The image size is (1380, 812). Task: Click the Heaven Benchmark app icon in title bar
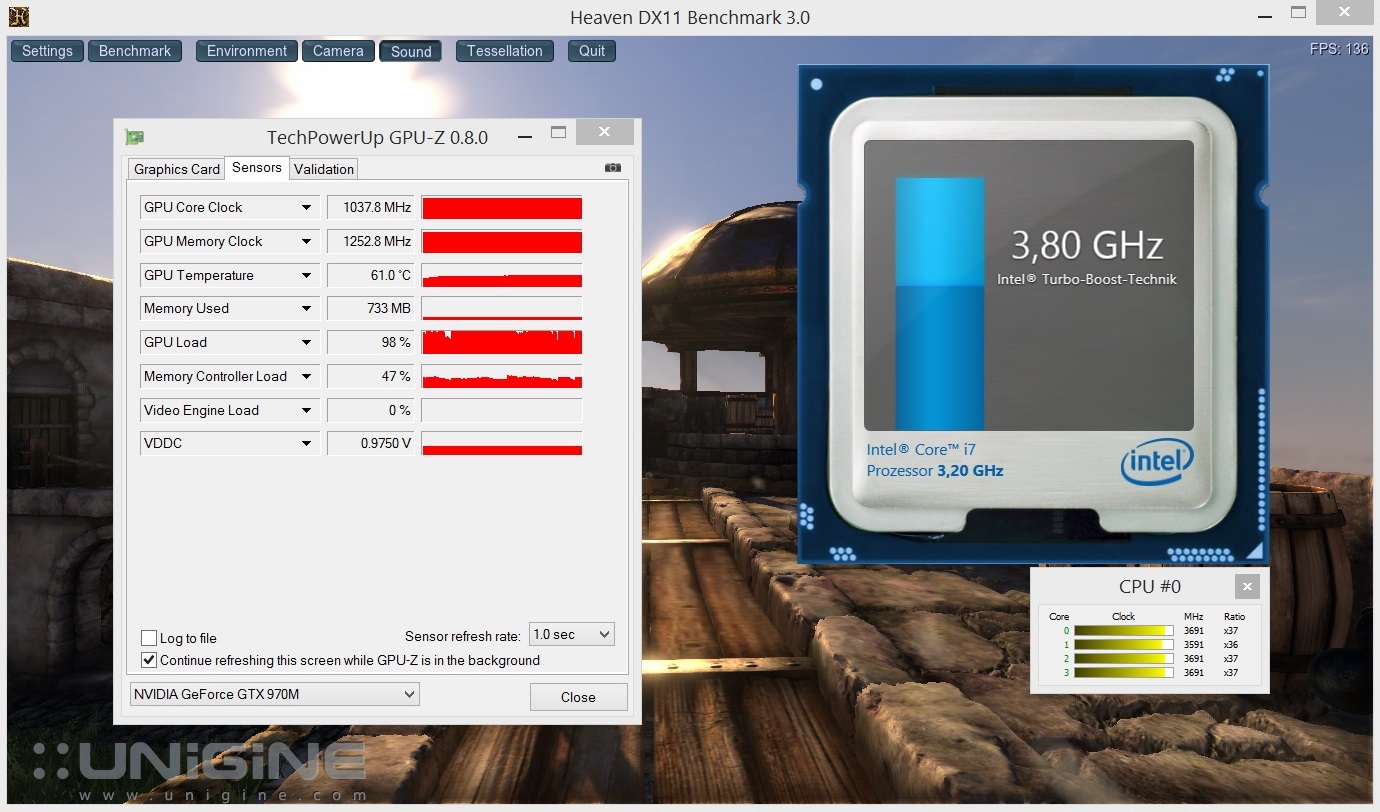pyautogui.click(x=19, y=17)
